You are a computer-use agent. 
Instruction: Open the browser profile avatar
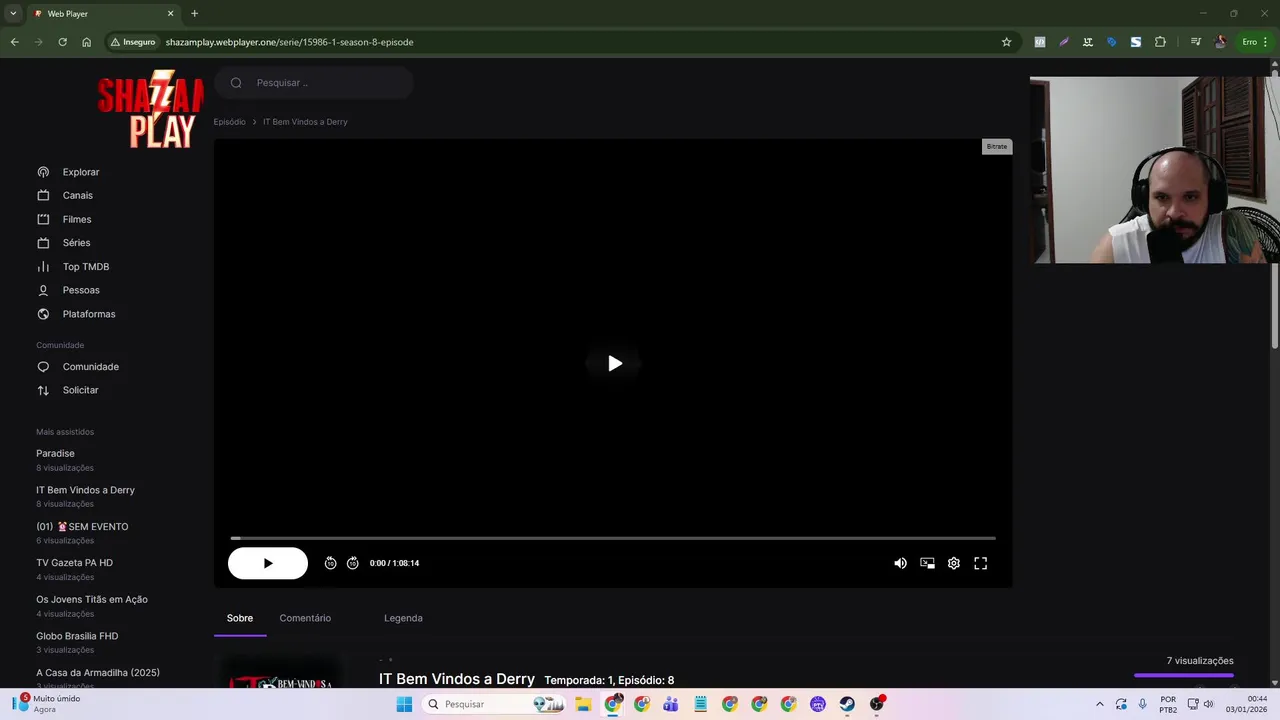tap(1220, 42)
